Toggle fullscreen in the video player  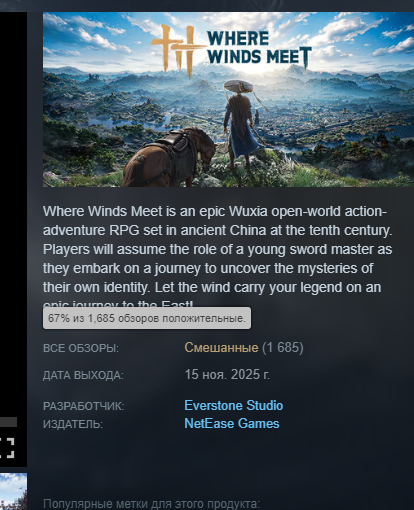[7, 448]
